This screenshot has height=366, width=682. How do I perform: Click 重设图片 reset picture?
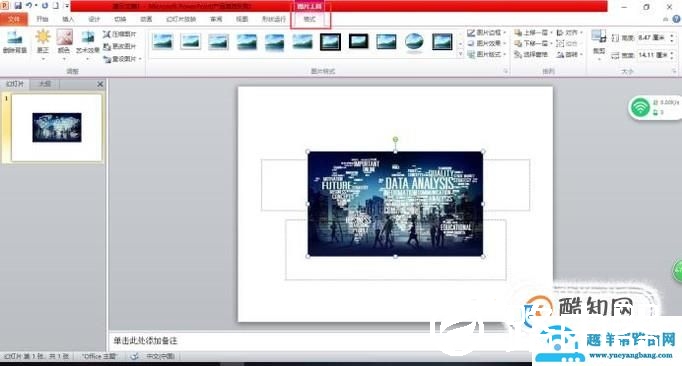(x=120, y=59)
